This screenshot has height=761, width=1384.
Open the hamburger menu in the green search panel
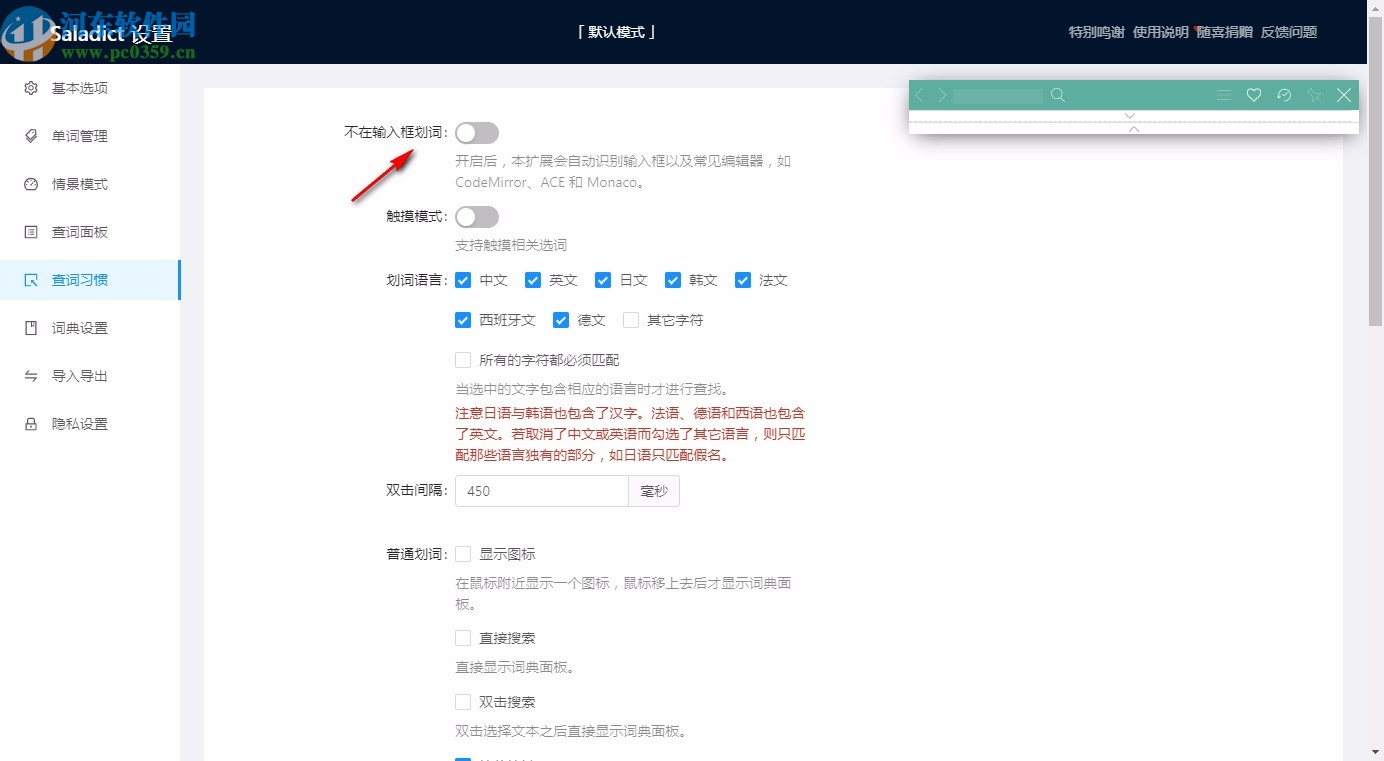coord(1223,94)
